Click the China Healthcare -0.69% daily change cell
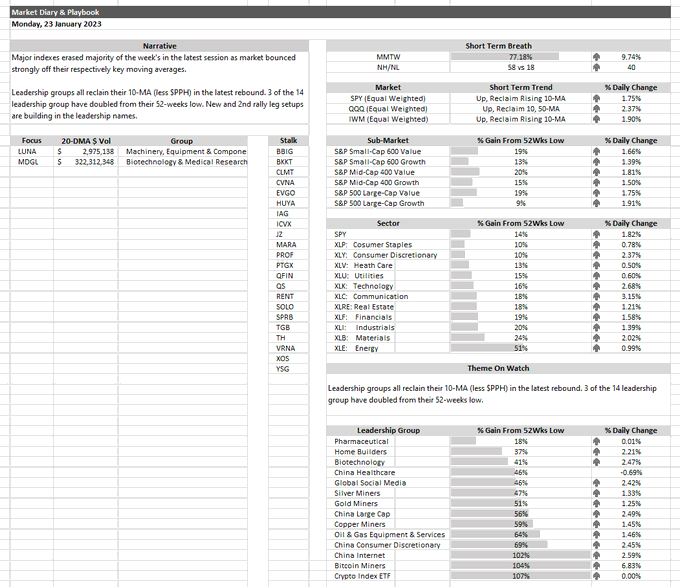680x587 pixels. coord(631,473)
